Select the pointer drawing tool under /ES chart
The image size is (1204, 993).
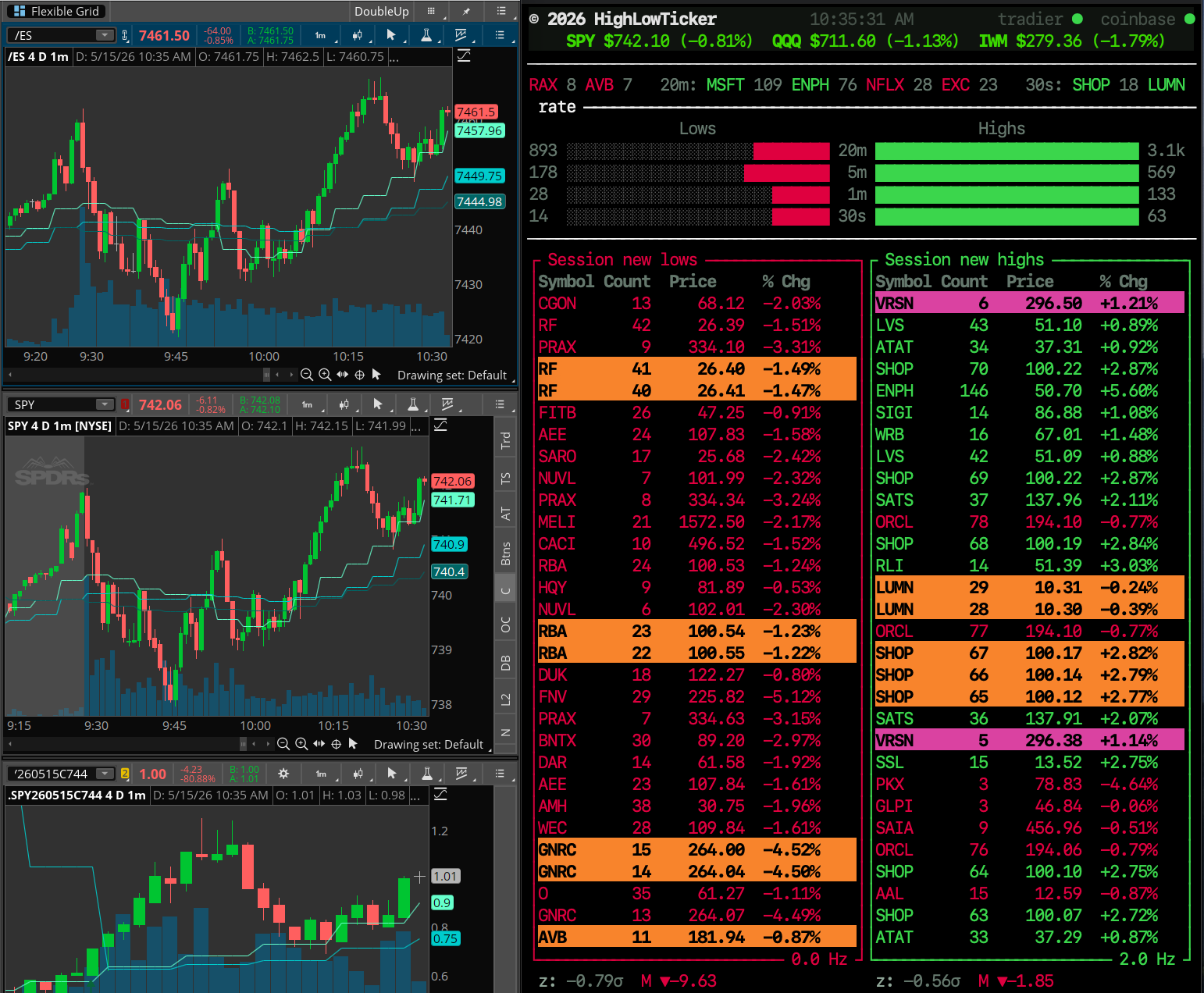pos(376,375)
